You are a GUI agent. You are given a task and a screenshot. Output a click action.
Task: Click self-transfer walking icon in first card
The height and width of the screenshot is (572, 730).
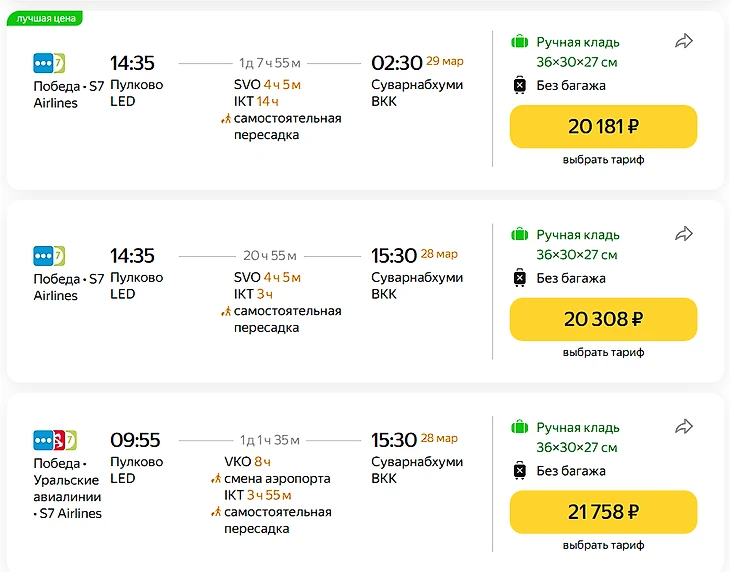coord(226,119)
